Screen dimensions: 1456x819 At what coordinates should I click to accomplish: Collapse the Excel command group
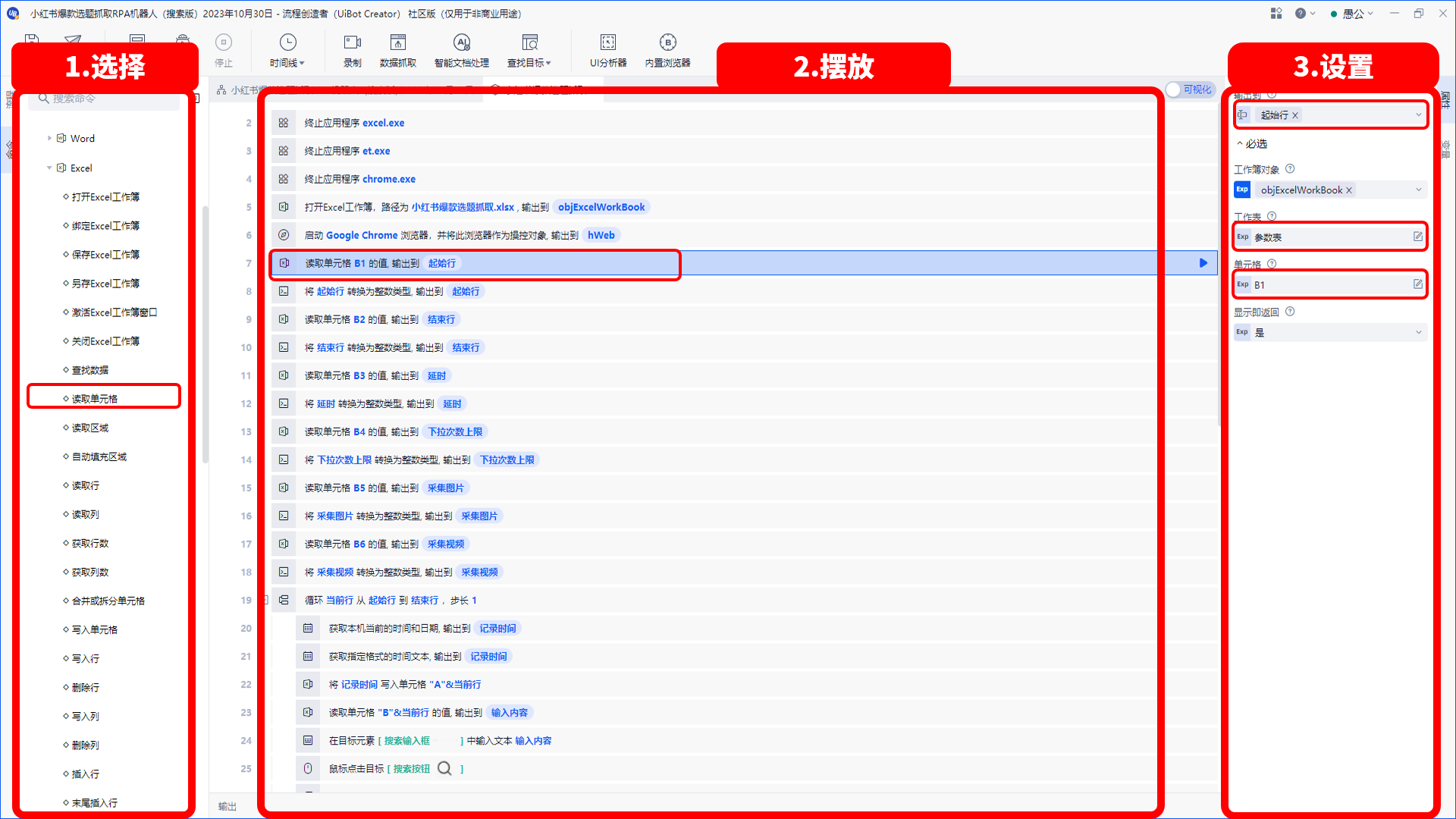pyautogui.click(x=50, y=168)
